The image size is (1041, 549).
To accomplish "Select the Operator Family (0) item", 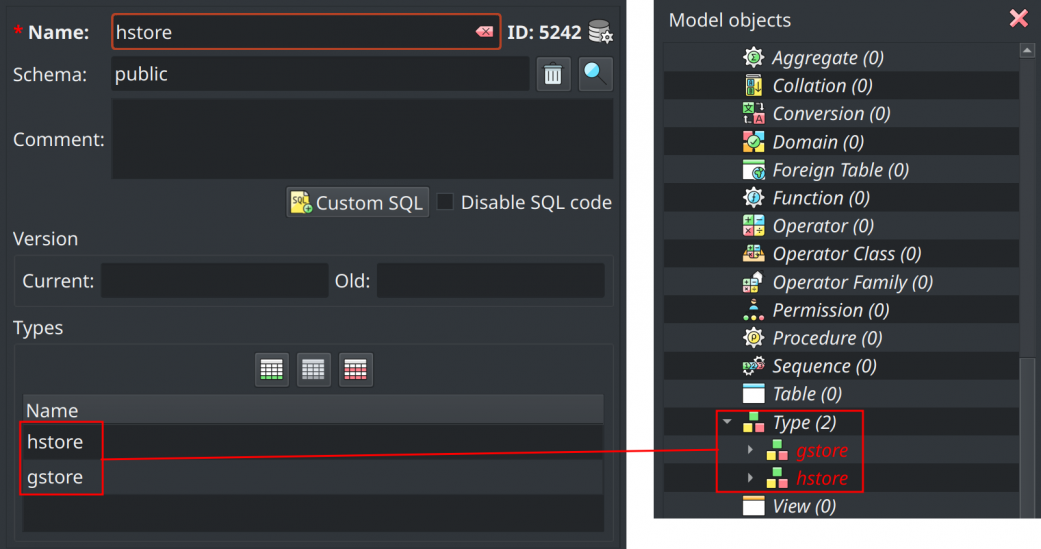I will click(852, 282).
